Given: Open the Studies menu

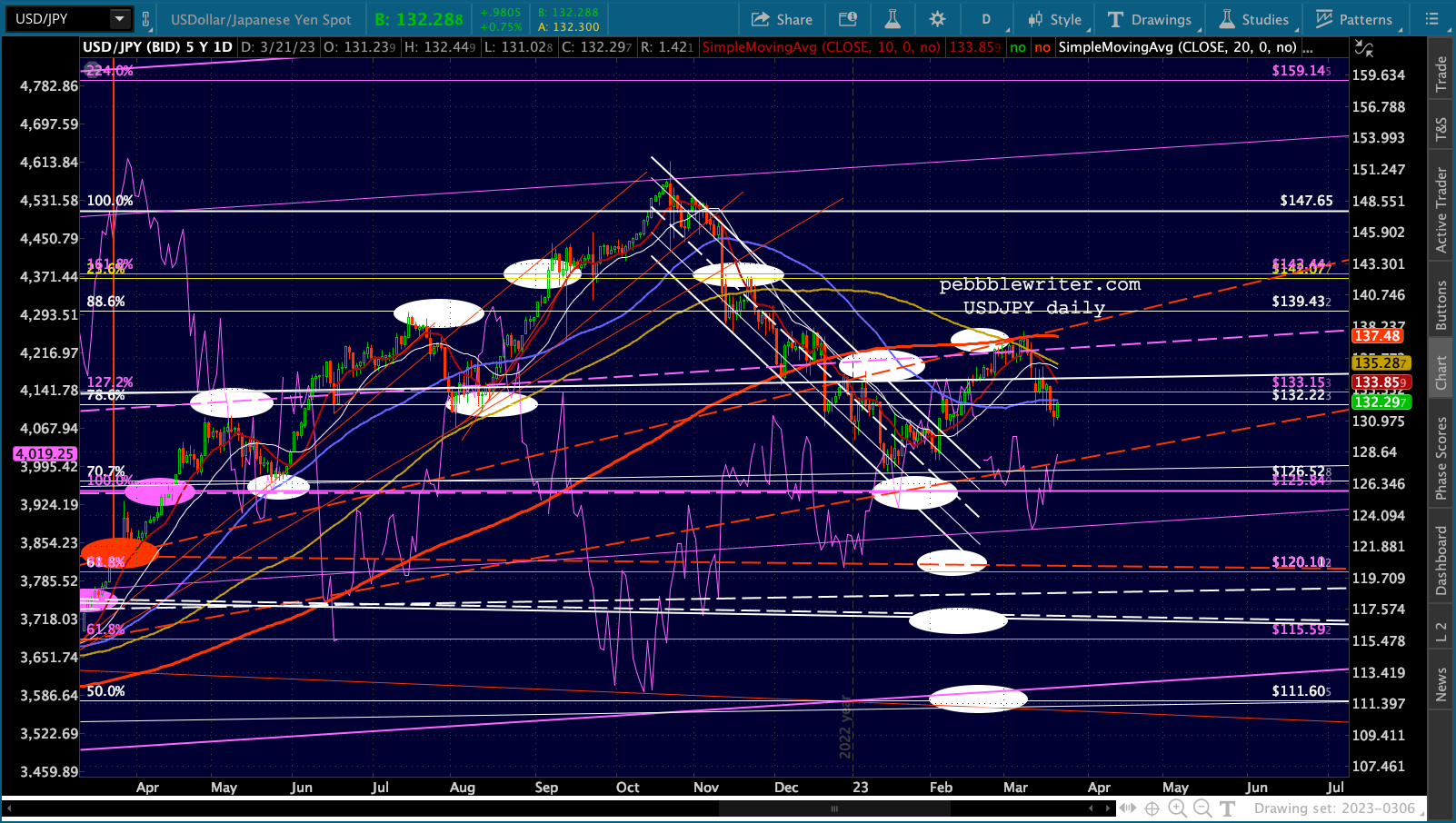Looking at the screenshot, I should 1253,19.
